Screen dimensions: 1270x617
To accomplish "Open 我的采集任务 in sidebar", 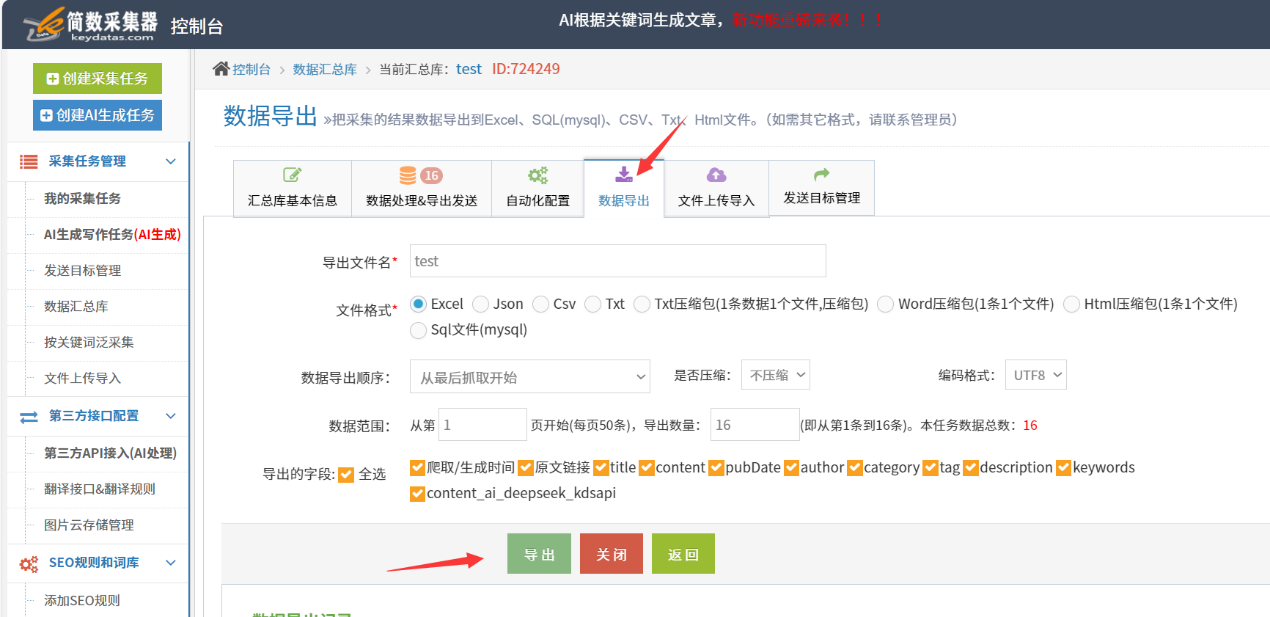I will [x=82, y=199].
